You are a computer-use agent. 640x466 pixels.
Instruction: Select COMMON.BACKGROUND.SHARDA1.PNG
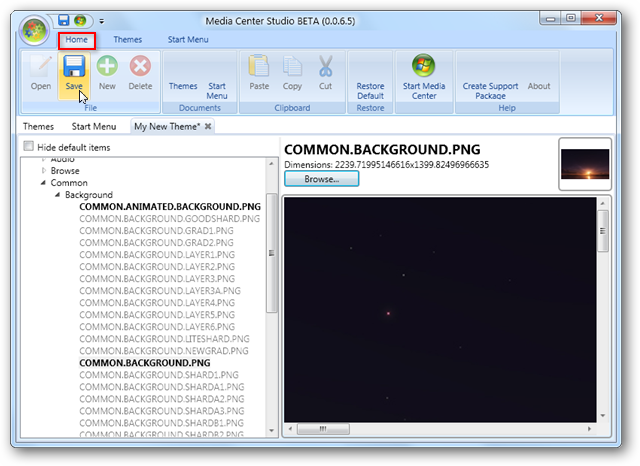coord(162,387)
